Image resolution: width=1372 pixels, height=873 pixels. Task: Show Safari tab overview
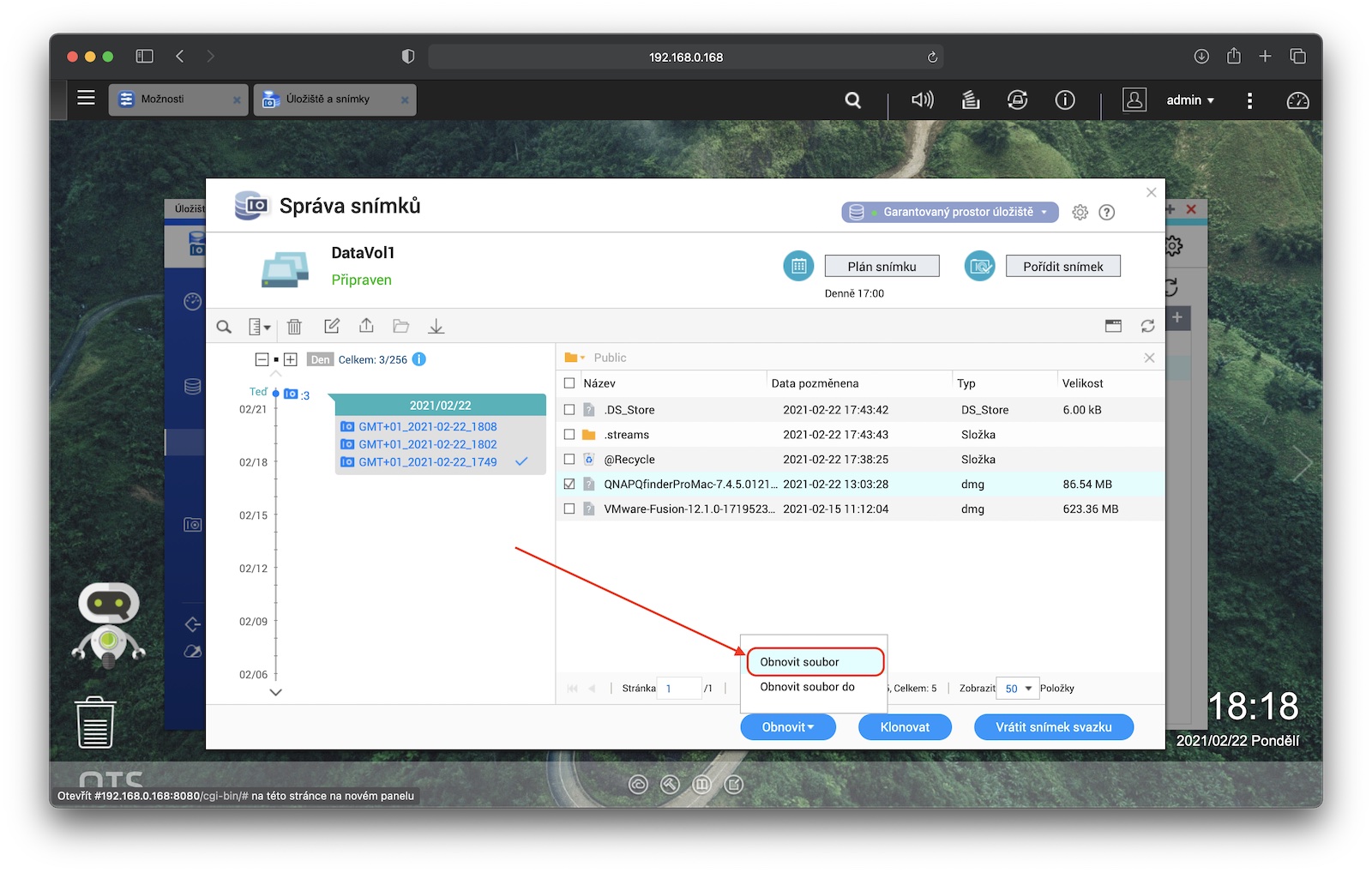(x=1297, y=57)
